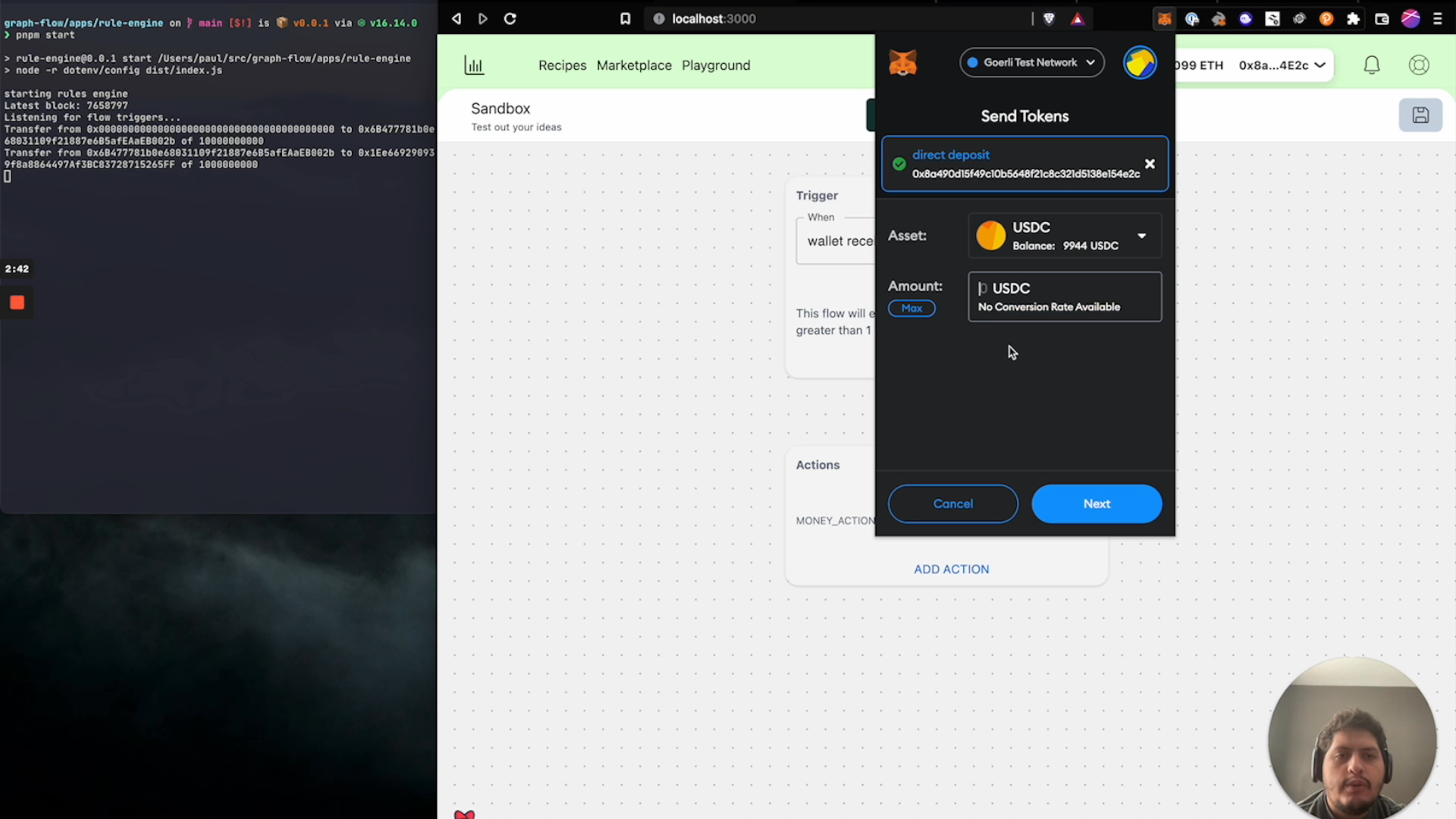Click the USDC token coin icon
1456x819 pixels.
[990, 236]
